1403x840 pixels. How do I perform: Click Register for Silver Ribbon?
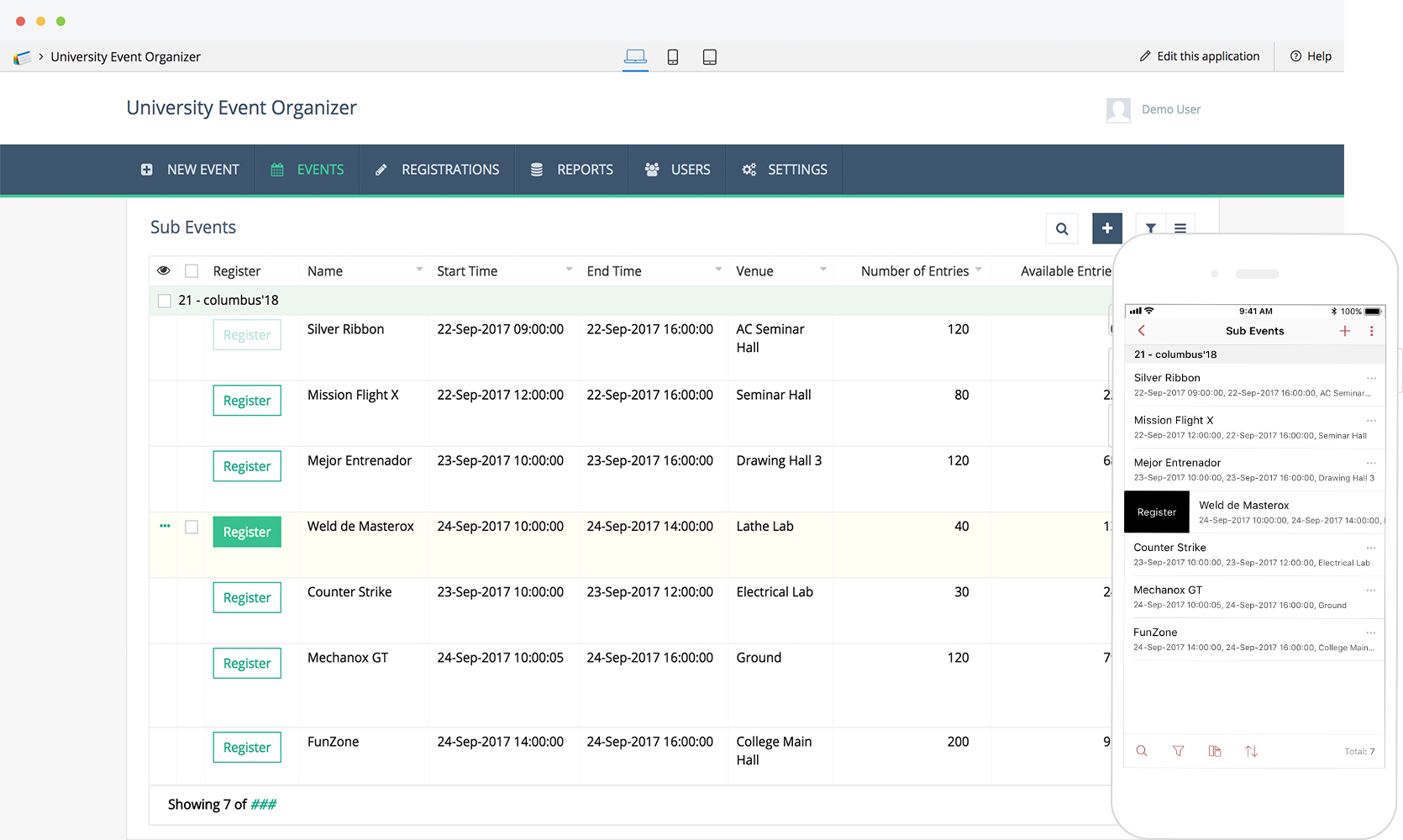coord(247,335)
